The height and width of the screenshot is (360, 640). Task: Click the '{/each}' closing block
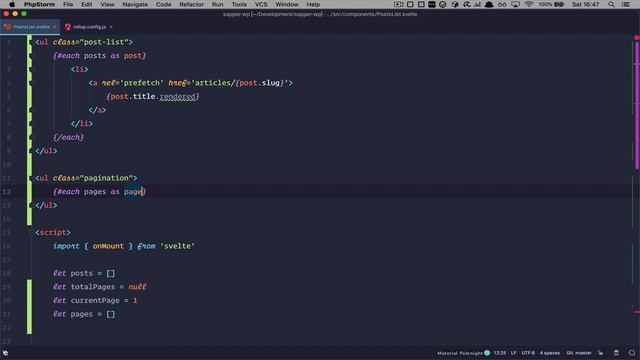tap(68, 138)
